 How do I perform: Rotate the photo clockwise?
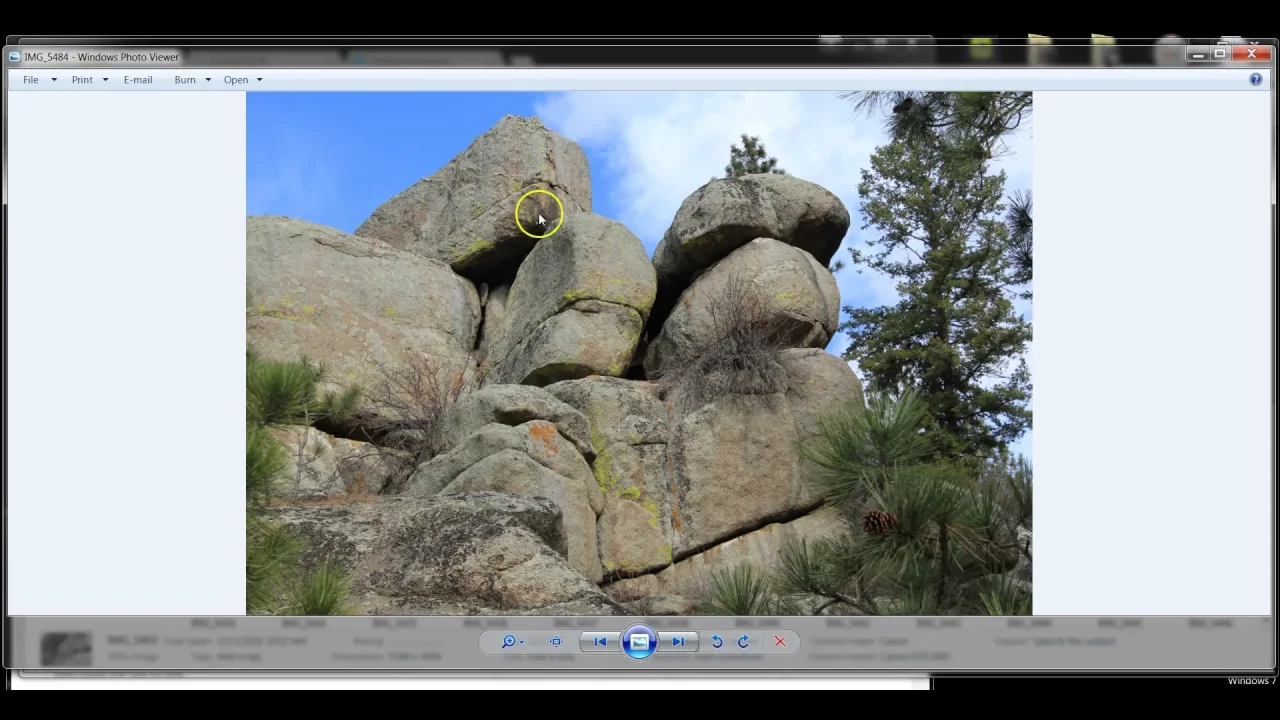point(743,642)
